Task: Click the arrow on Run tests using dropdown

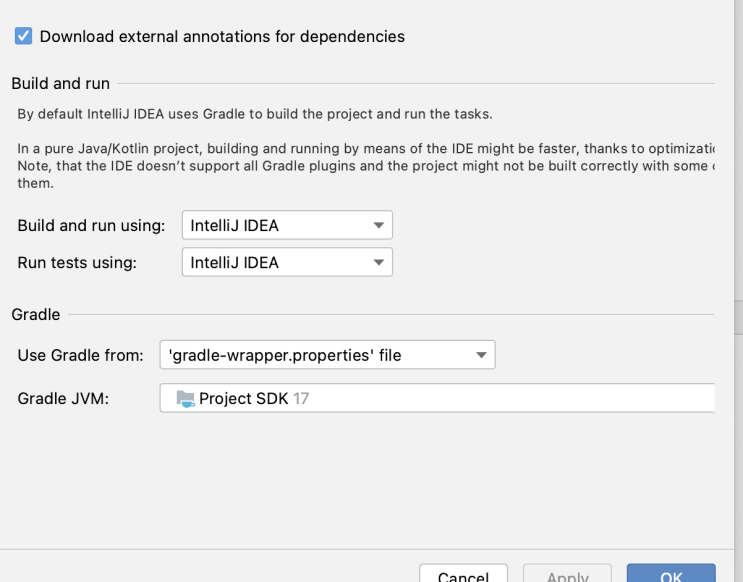Action: pos(379,262)
